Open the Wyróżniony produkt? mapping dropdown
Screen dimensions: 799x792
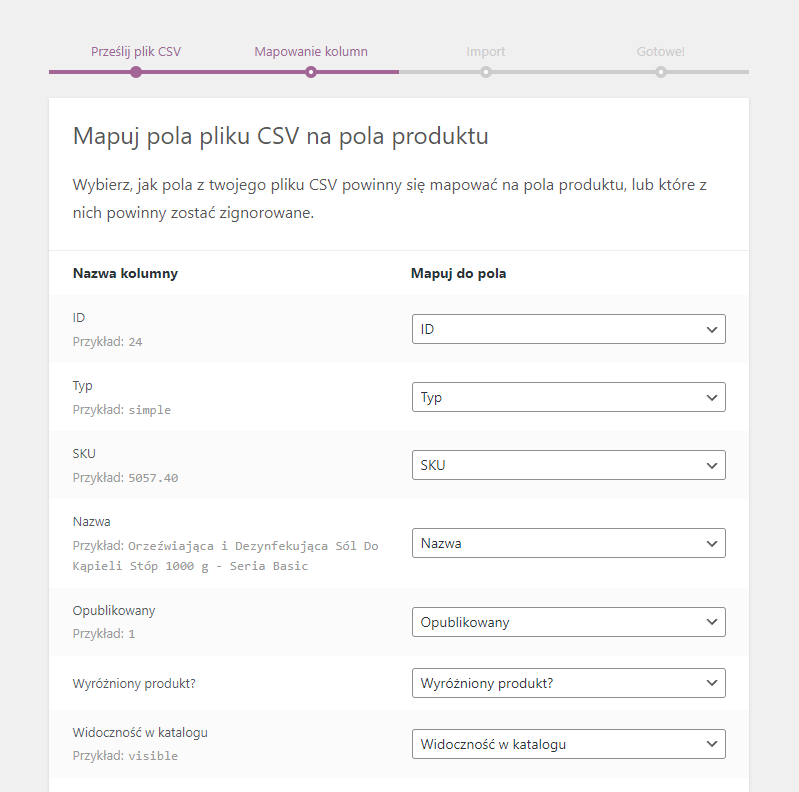point(569,683)
